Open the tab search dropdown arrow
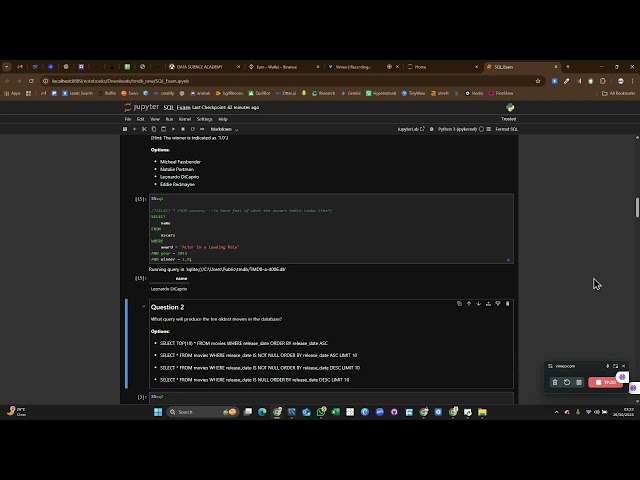The width and height of the screenshot is (640, 480). 7,67
